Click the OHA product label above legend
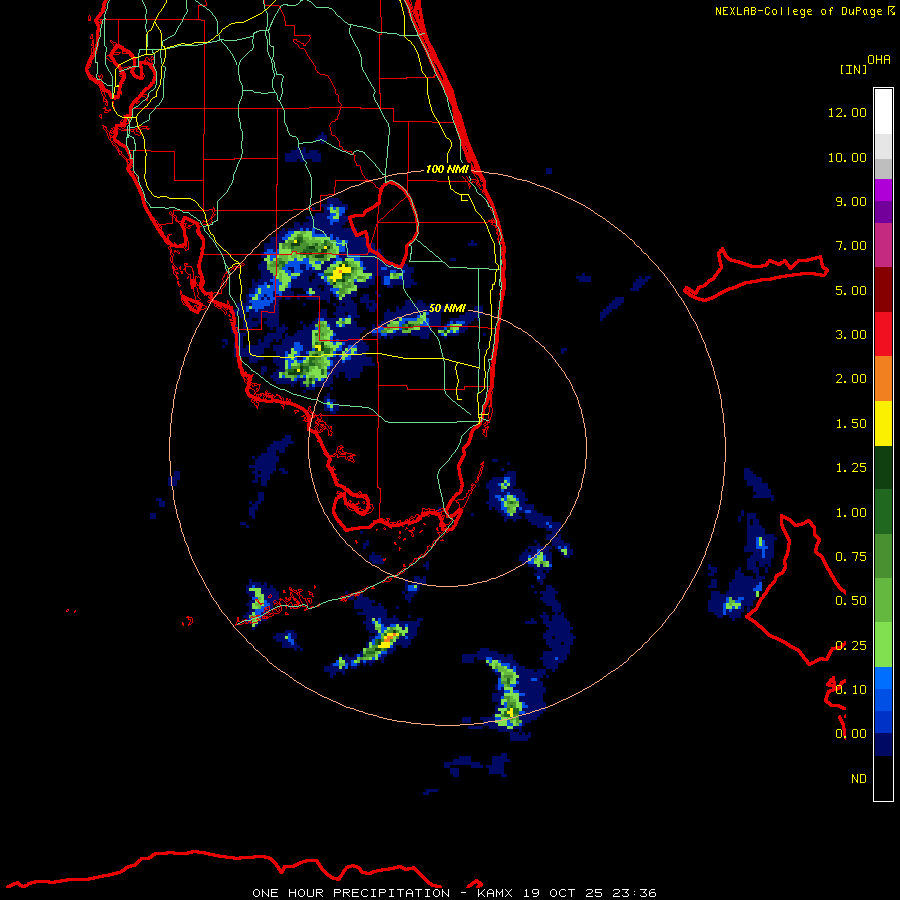 point(879,60)
